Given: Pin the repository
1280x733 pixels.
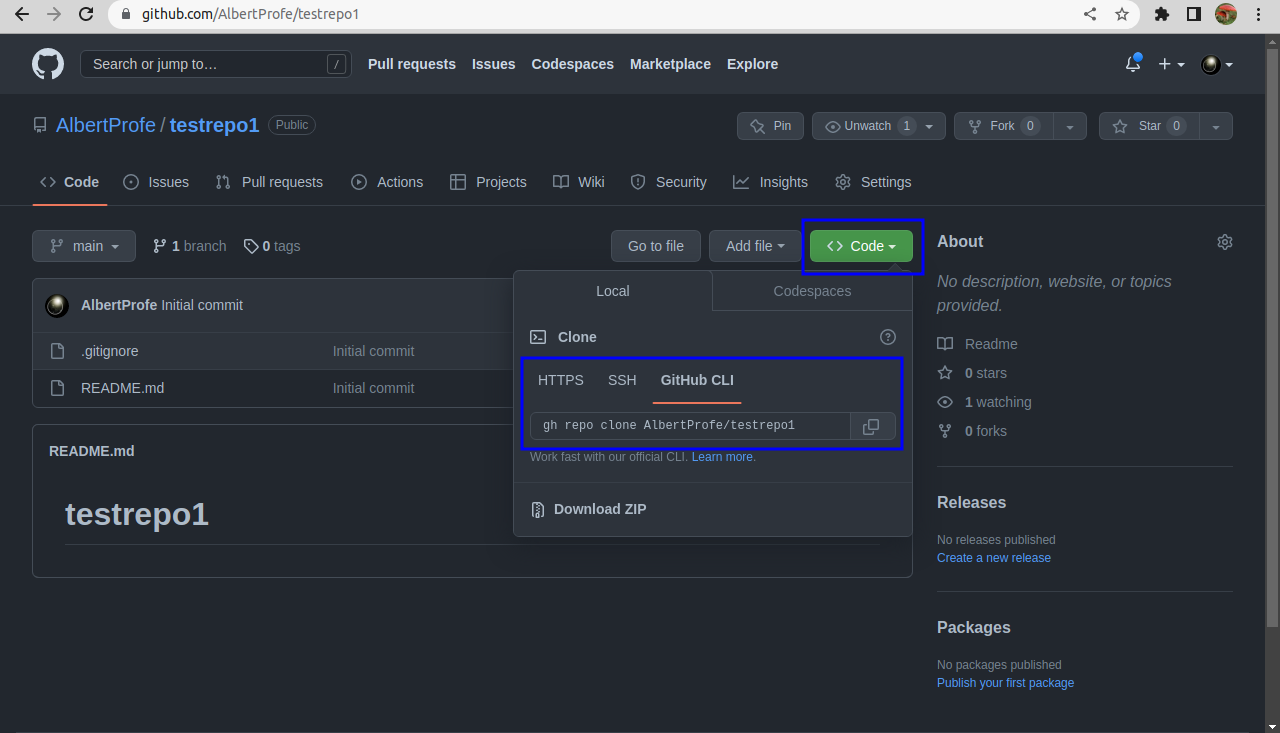Looking at the screenshot, I should coord(770,126).
